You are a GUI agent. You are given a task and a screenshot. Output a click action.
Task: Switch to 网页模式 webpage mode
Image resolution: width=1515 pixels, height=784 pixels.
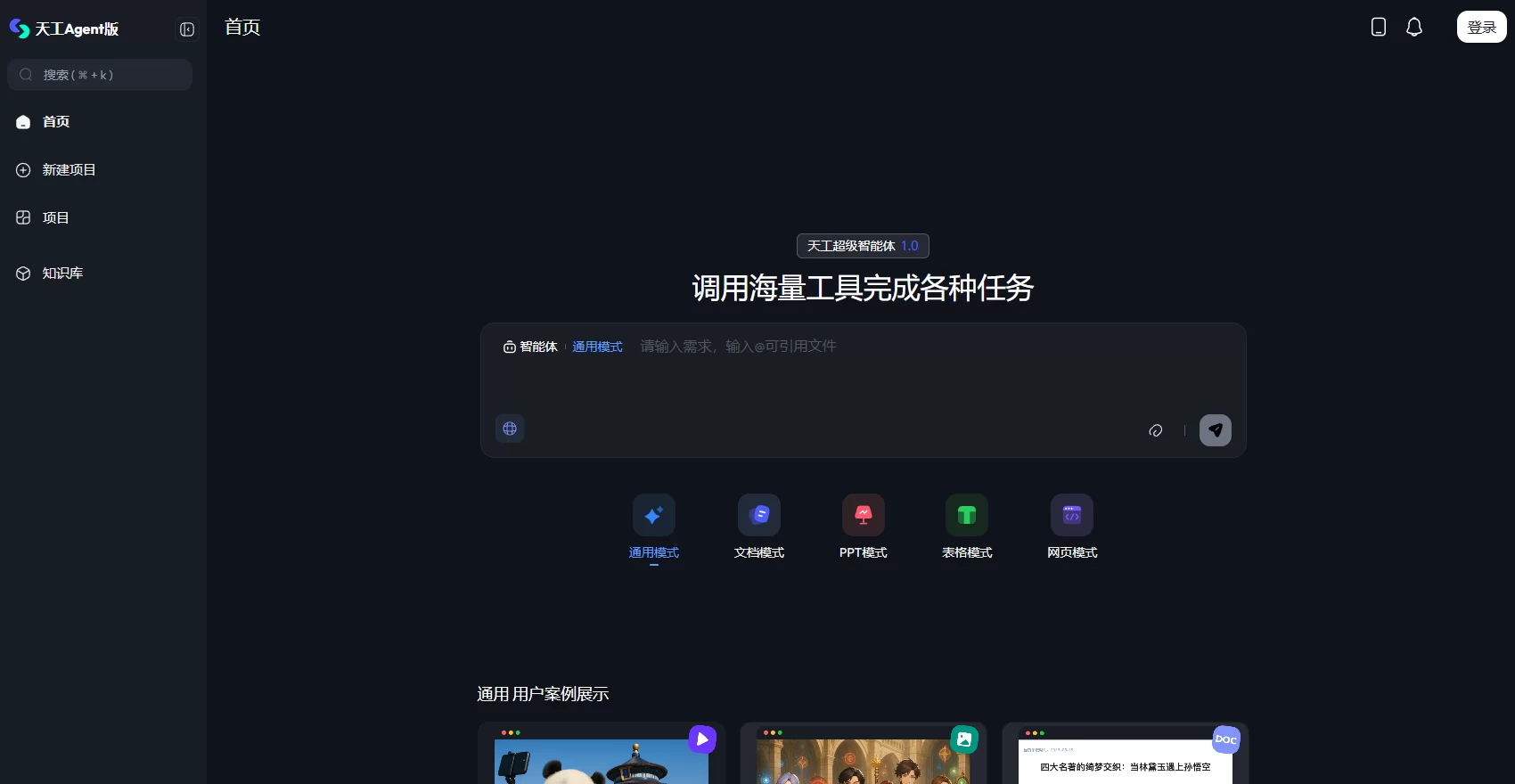[x=1071, y=516]
